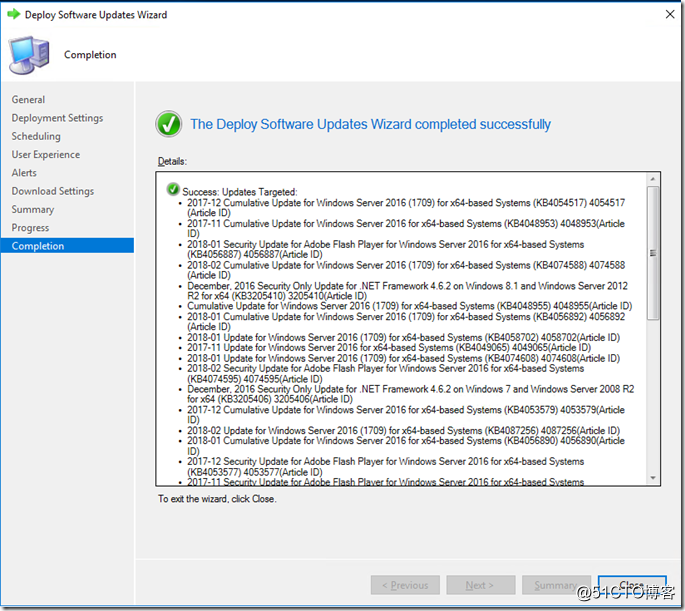
Task: Go to the Scheduling step
Action: [36, 136]
